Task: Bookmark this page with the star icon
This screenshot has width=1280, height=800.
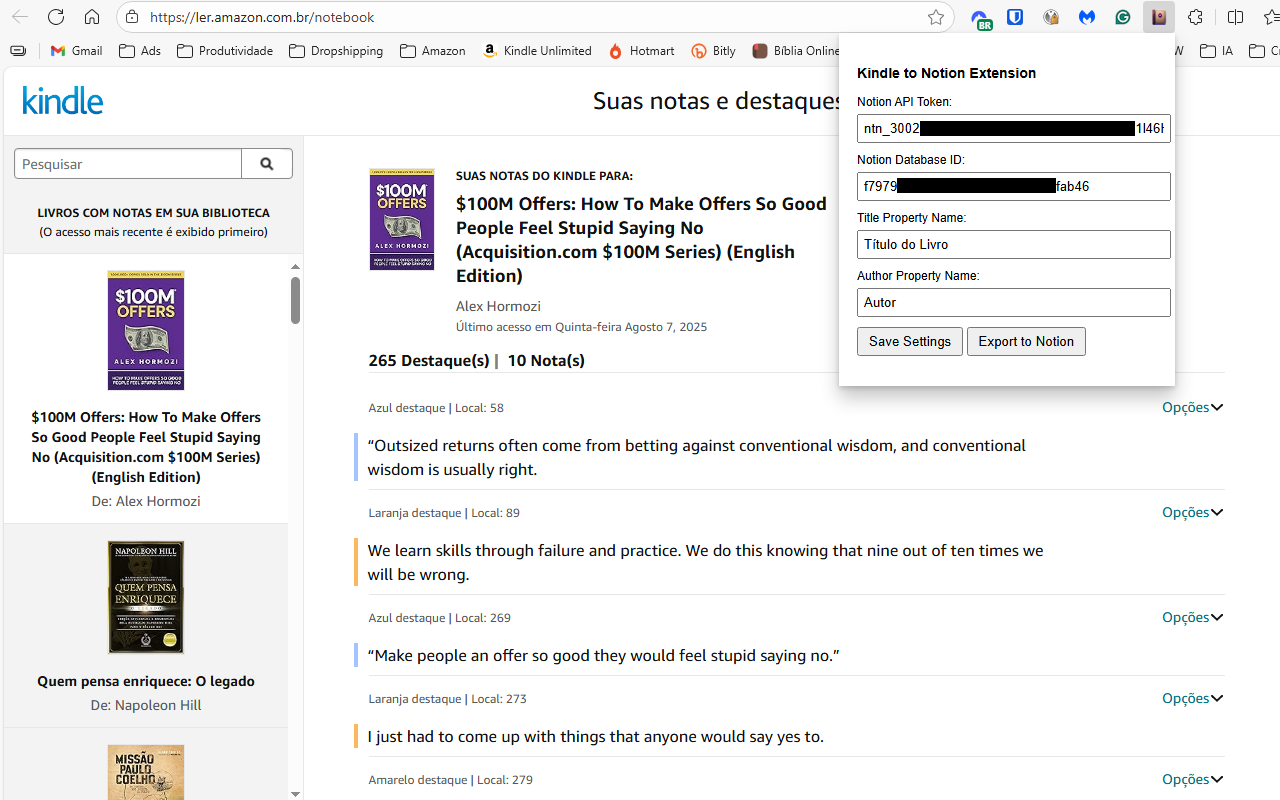Action: click(x=936, y=17)
